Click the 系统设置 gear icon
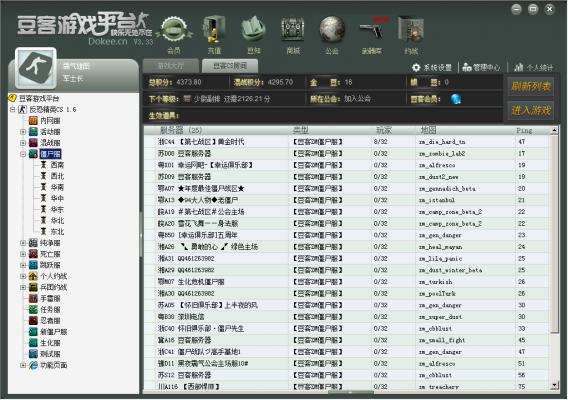This screenshot has height=400, width=568. 416,67
